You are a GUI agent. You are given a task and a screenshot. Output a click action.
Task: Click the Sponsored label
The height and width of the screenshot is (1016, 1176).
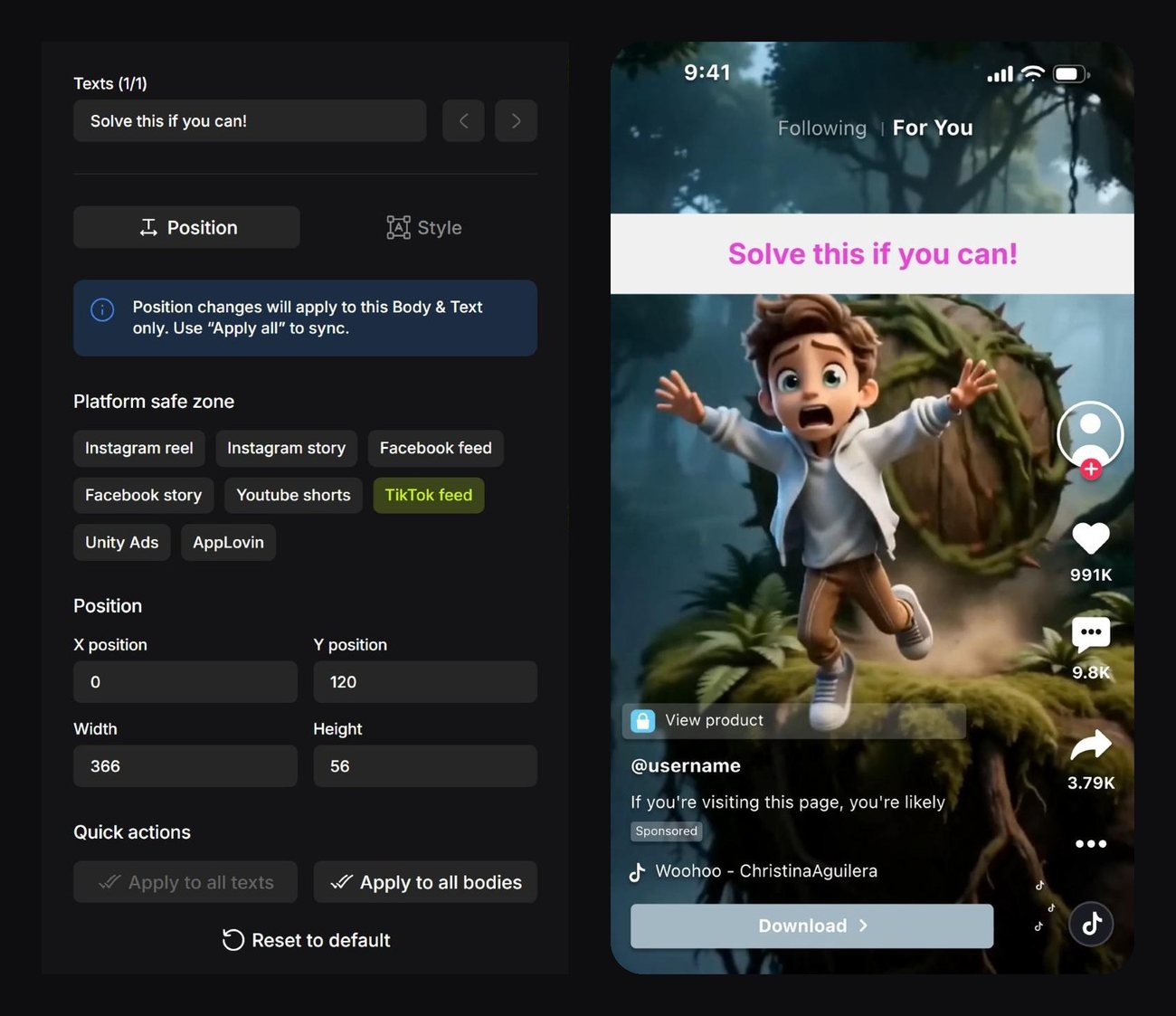[x=667, y=831]
